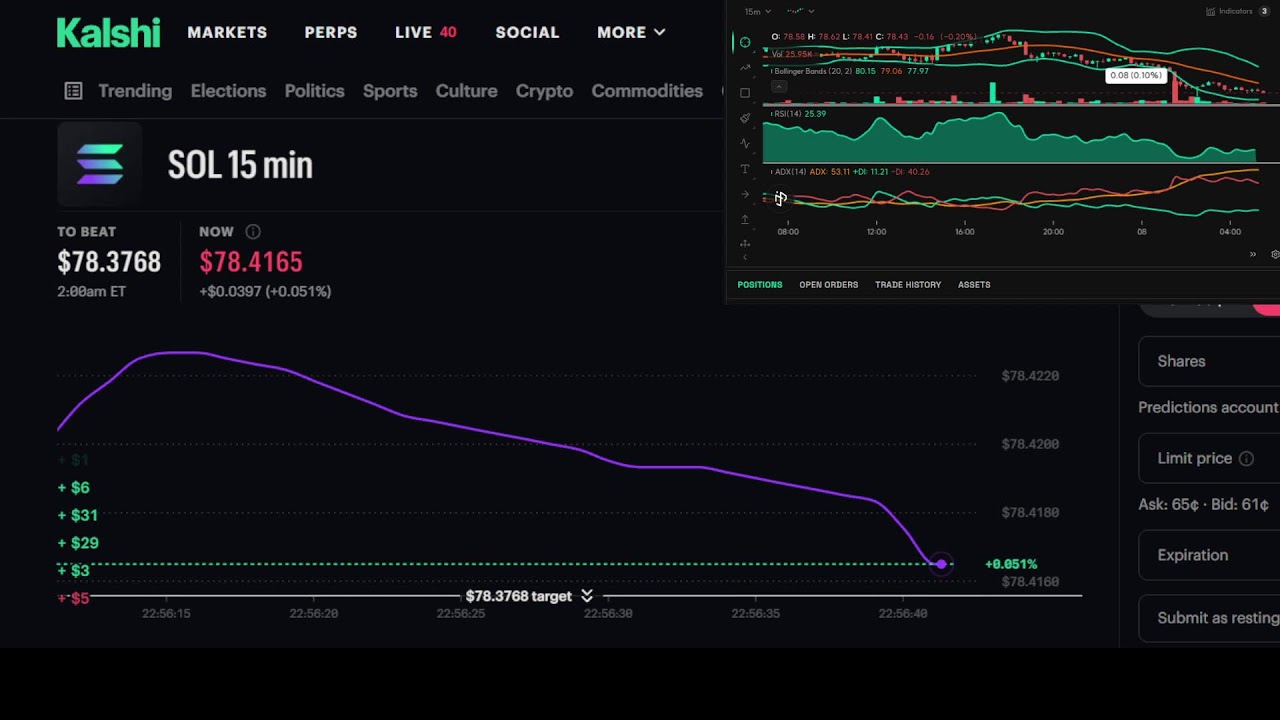This screenshot has width=1280, height=720.
Task: Switch to the OPEN ORDERS tab
Action: [x=829, y=285]
